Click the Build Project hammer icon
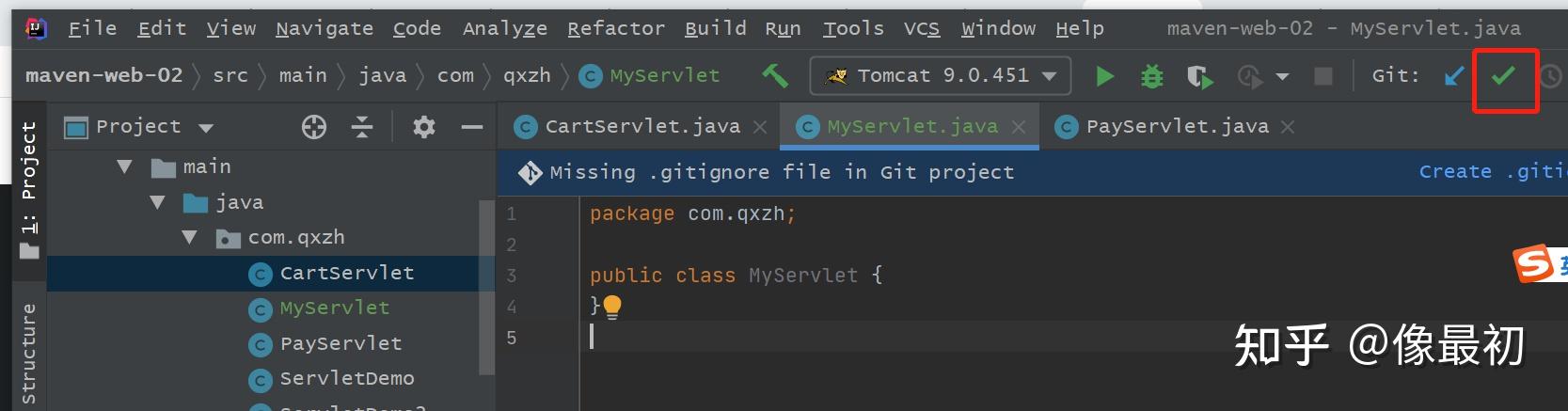1568x411 pixels. [x=775, y=75]
